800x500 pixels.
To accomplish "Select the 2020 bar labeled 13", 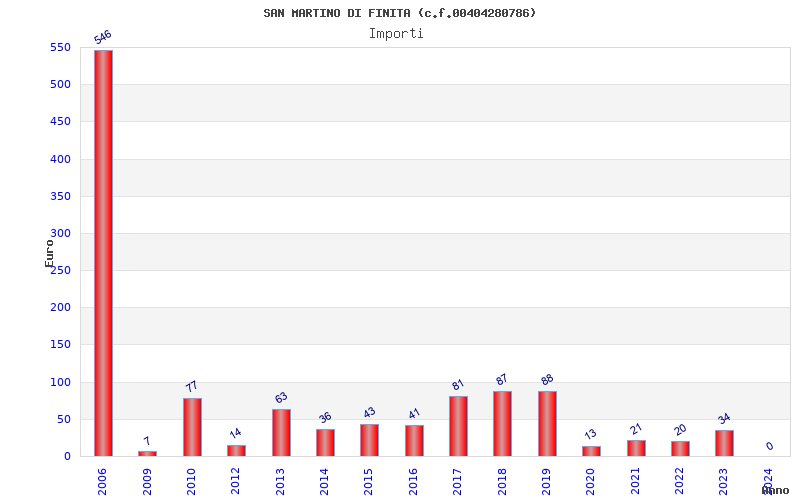I will [x=591, y=451].
